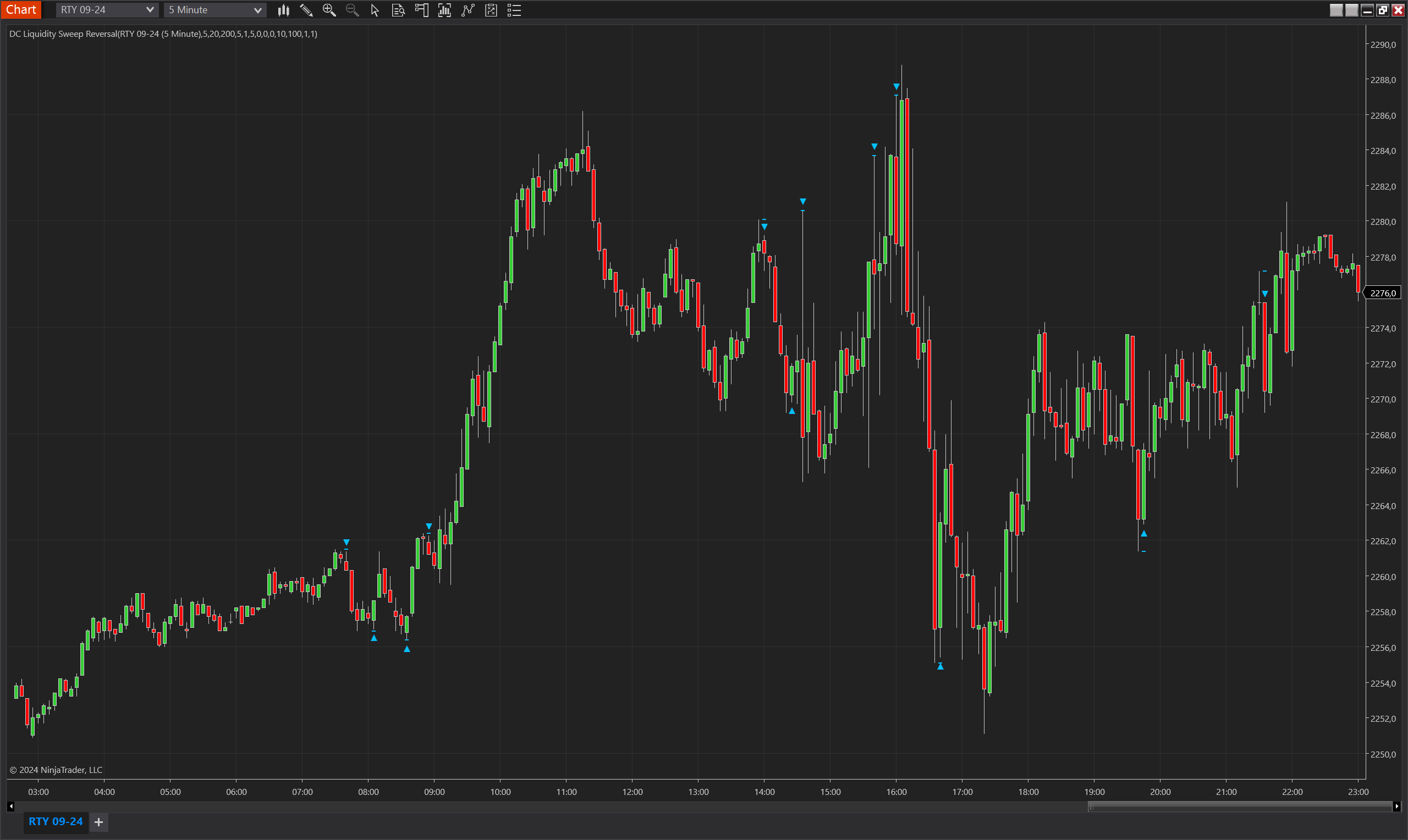Viewport: 1408px width, 840px height.
Task: Minimize the chart window
Action: 1367,10
